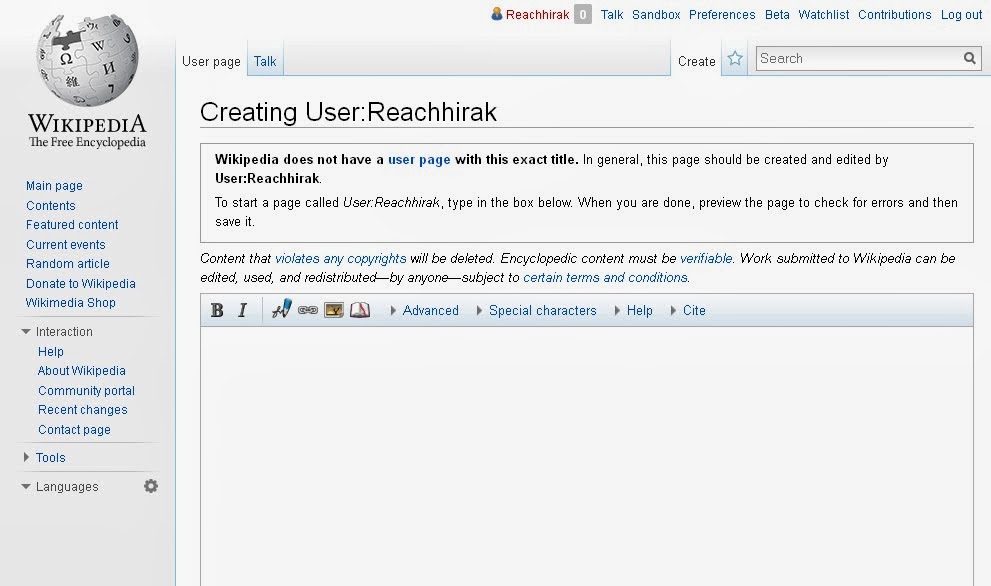
Task: Open Reachhirak username link
Action: point(537,15)
